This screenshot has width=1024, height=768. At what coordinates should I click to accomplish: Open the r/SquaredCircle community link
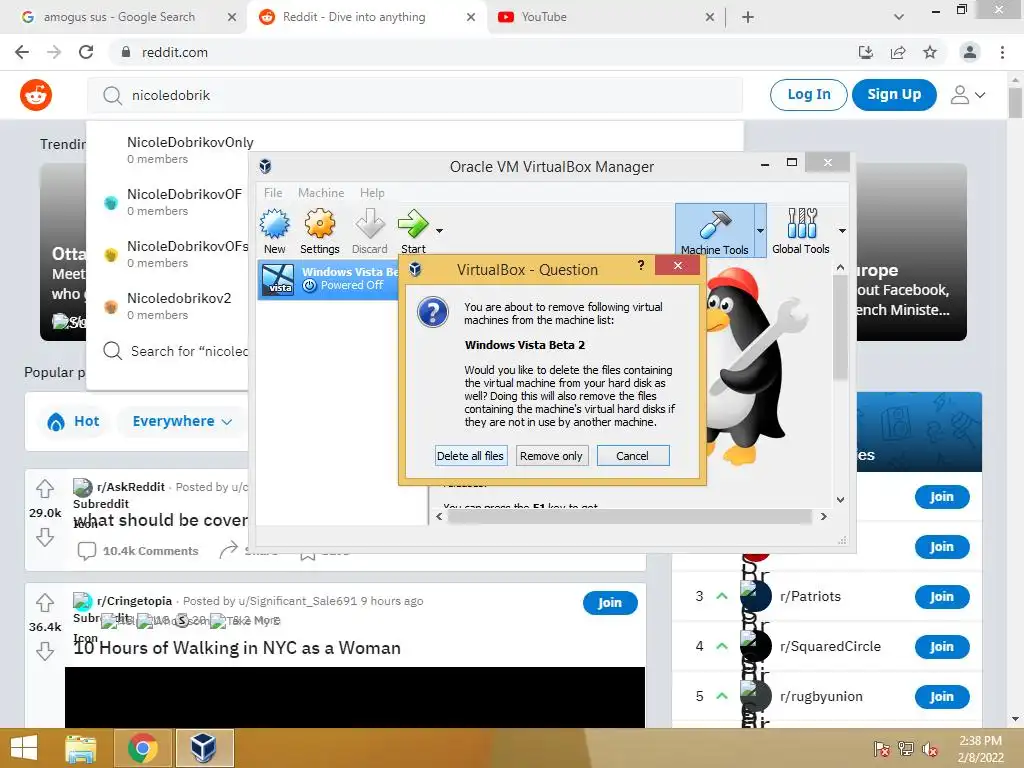830,647
